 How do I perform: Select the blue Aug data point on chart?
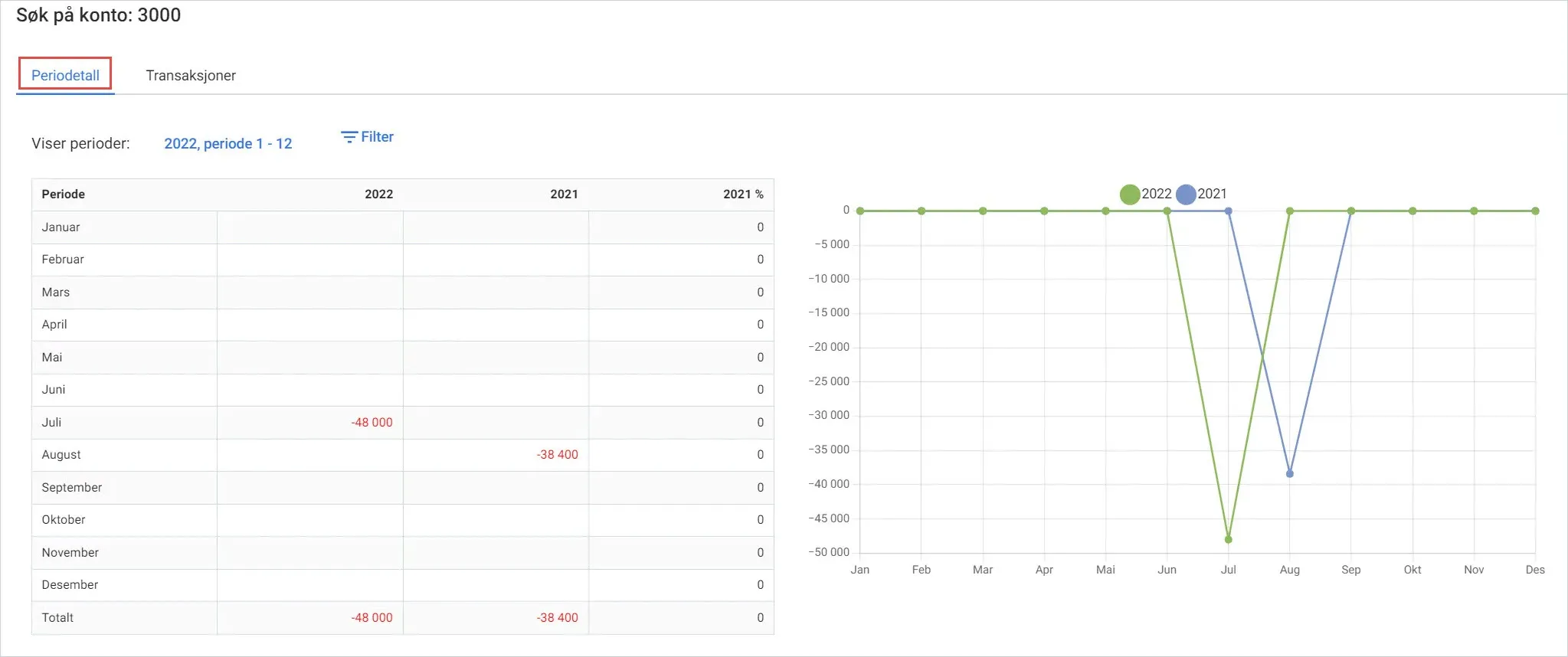1289,473
